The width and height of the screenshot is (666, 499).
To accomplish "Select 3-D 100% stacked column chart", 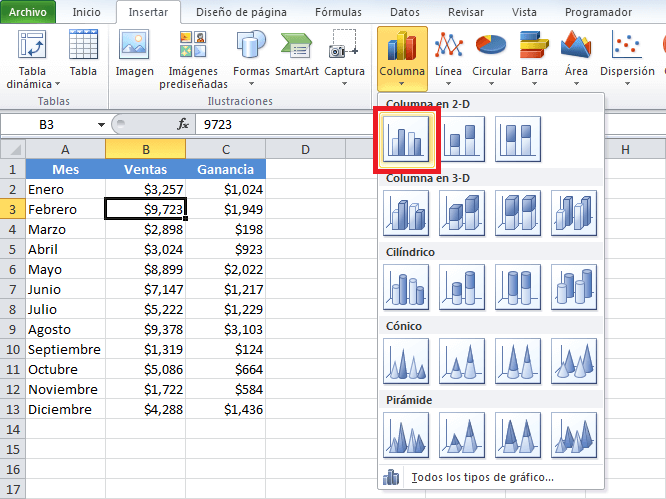I will (x=518, y=213).
